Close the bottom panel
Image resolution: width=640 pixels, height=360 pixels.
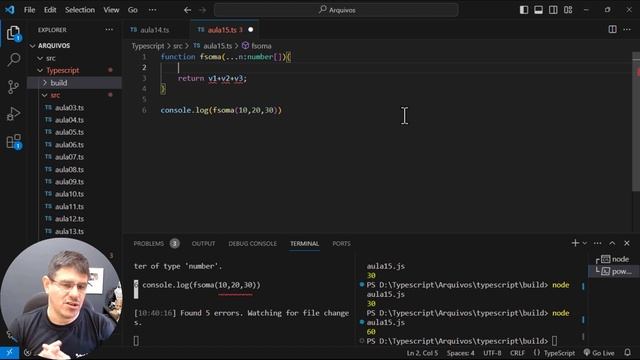pyautogui.click(x=627, y=243)
